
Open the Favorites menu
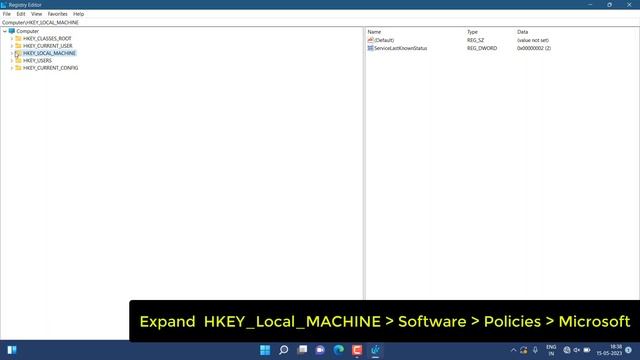click(x=57, y=14)
